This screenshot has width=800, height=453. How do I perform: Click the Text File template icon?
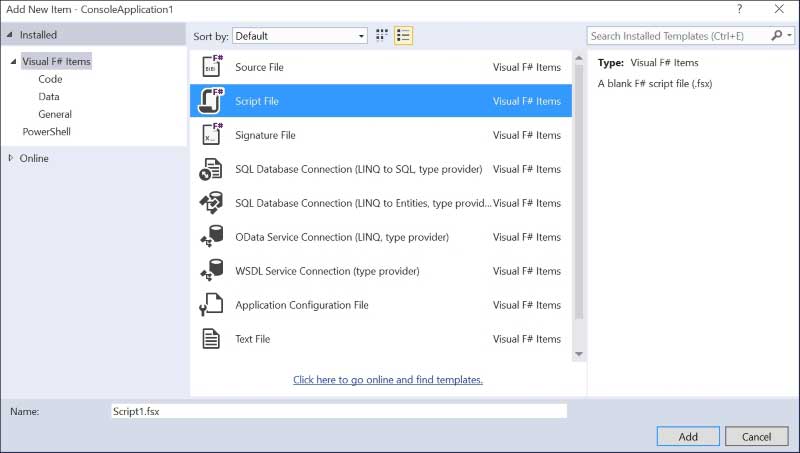pos(211,339)
